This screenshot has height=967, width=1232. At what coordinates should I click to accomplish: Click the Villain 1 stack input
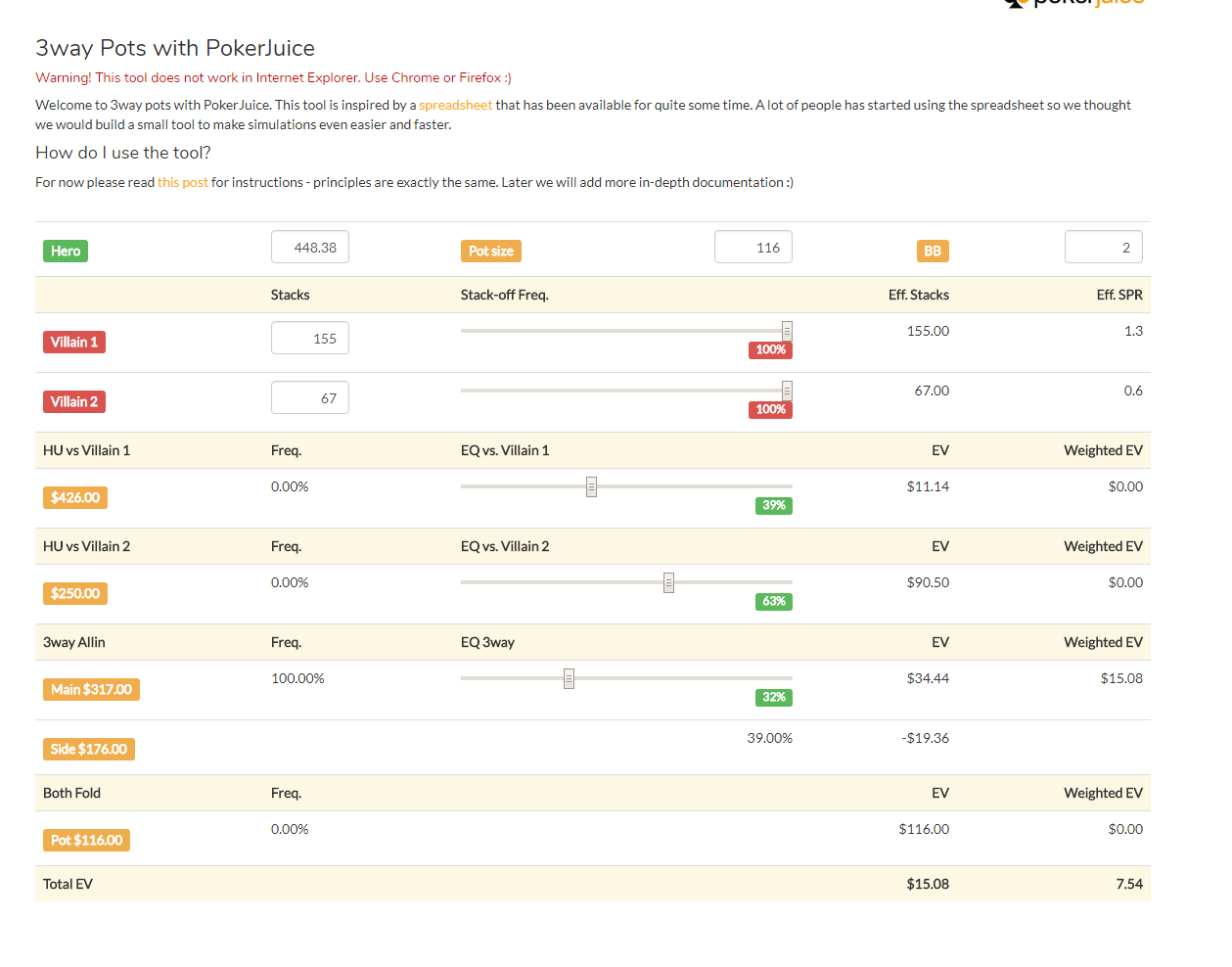coord(310,339)
